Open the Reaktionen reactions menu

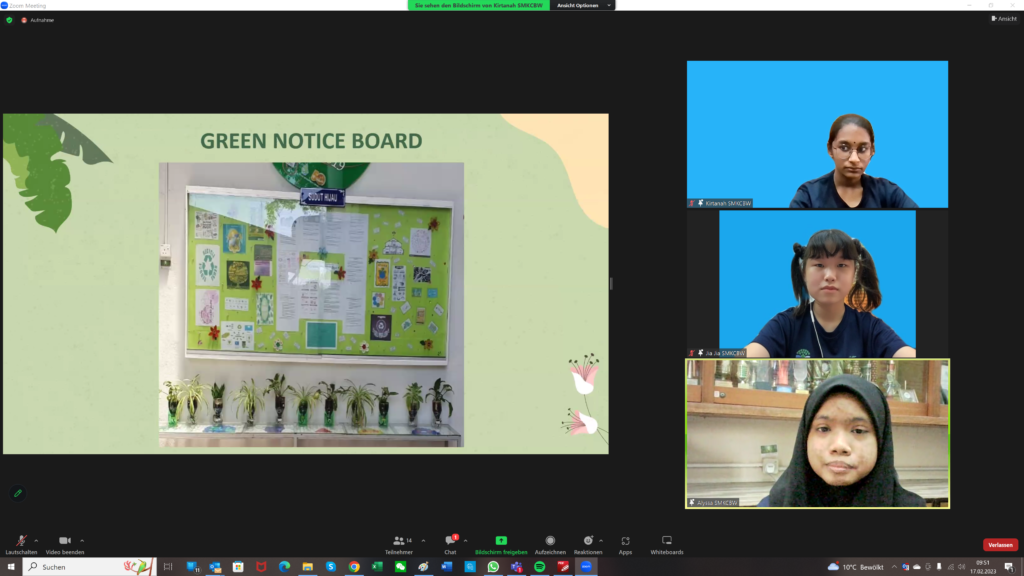(x=588, y=541)
